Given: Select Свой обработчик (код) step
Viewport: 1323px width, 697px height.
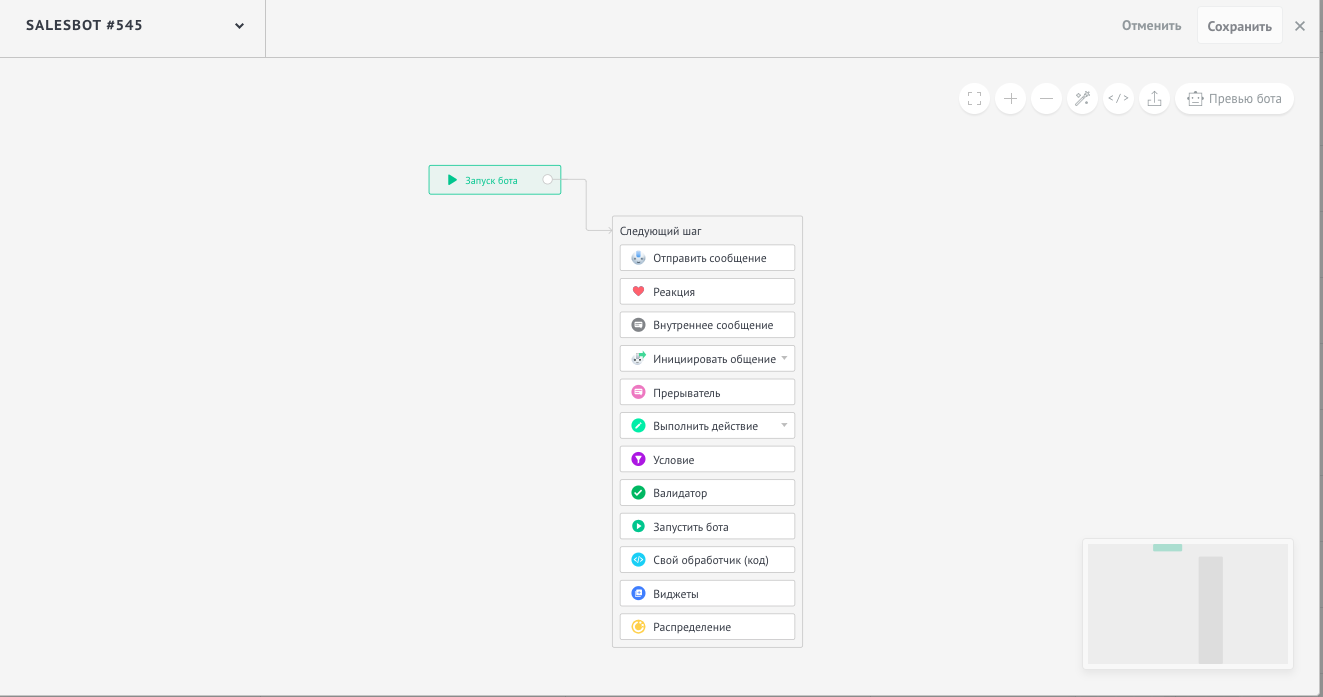Looking at the screenshot, I should tap(707, 560).
